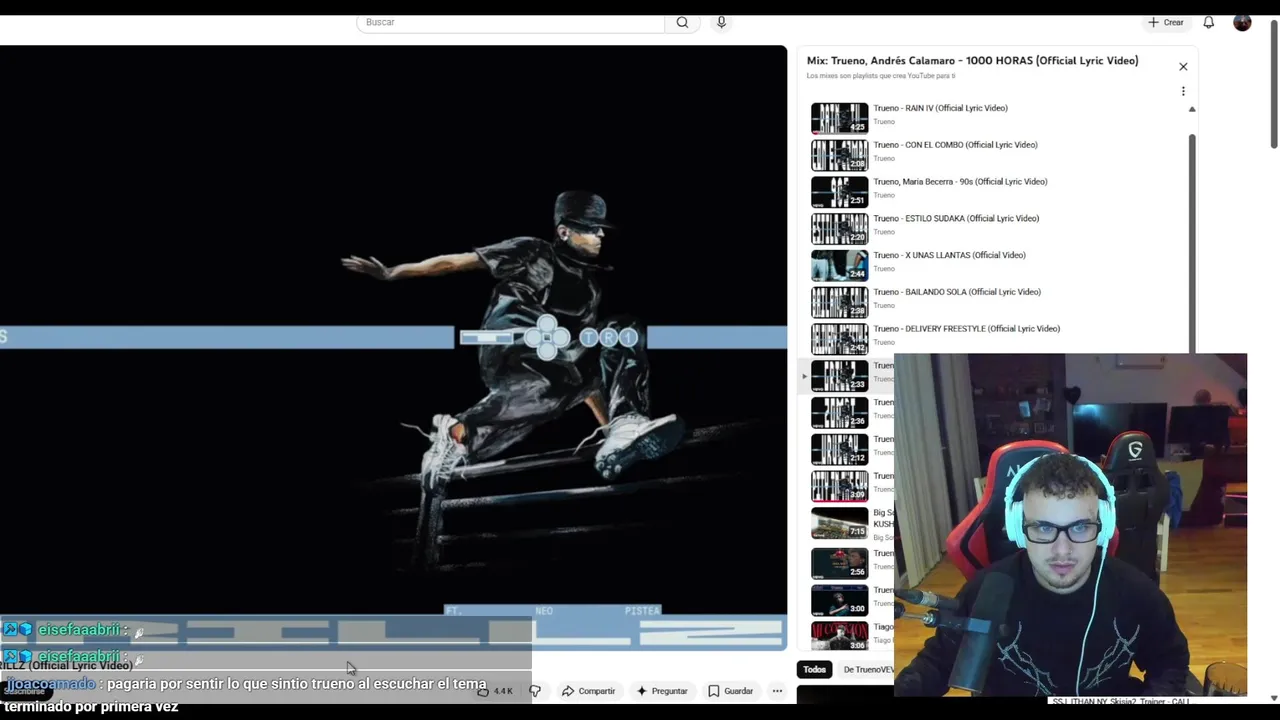Viewport: 1280px width, 720px height.
Task: Open the playlist thumbnail showing 2:36
Action: click(839, 413)
